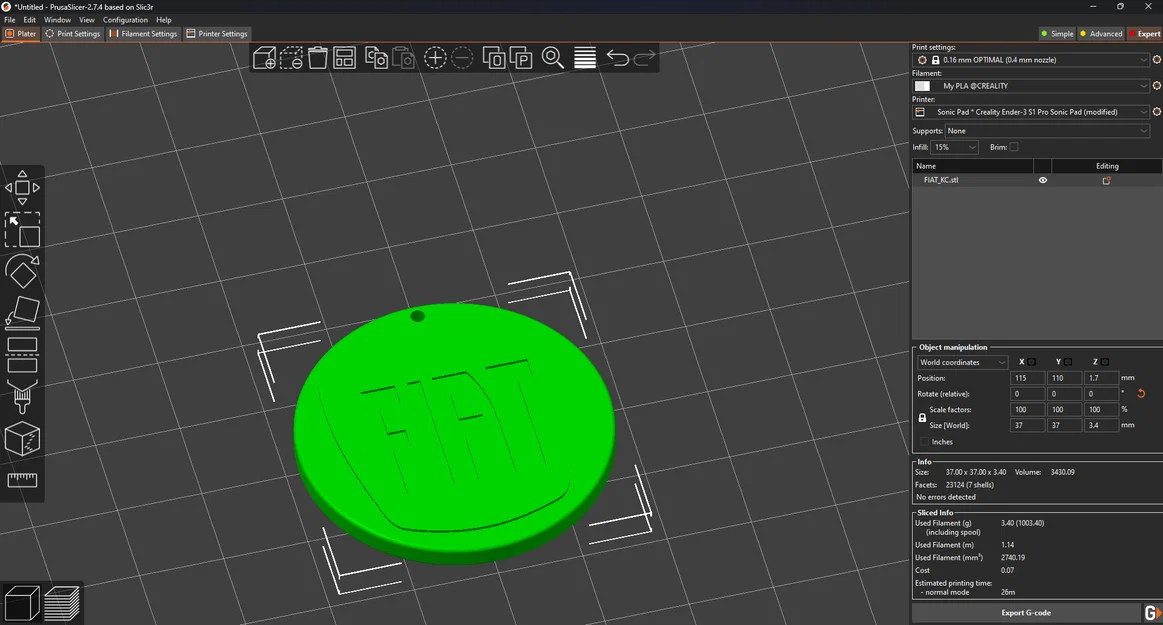
Task: Click the Position X field showing 115
Action: (x=1027, y=378)
